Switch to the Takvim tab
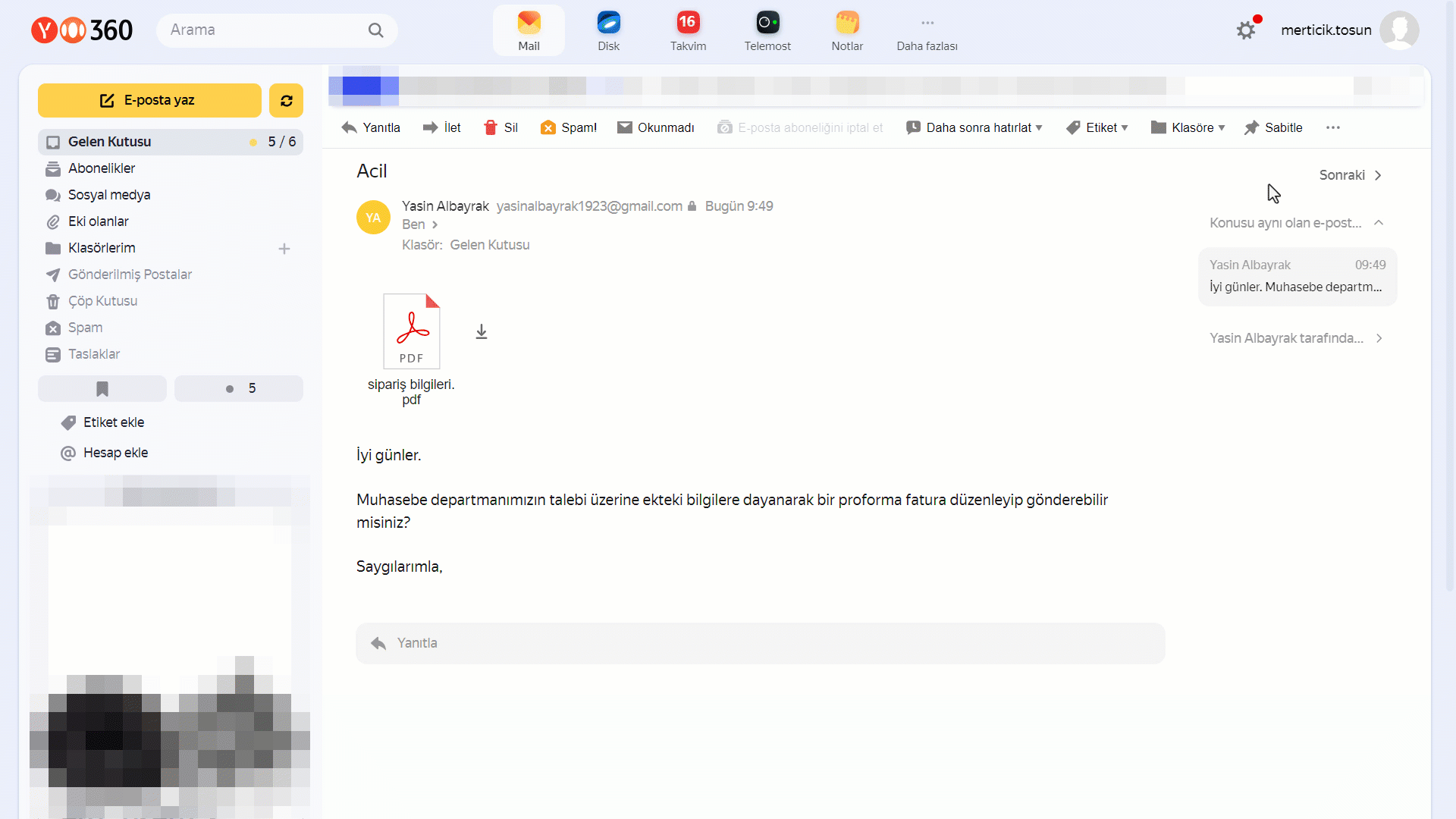1456x819 pixels. click(688, 30)
